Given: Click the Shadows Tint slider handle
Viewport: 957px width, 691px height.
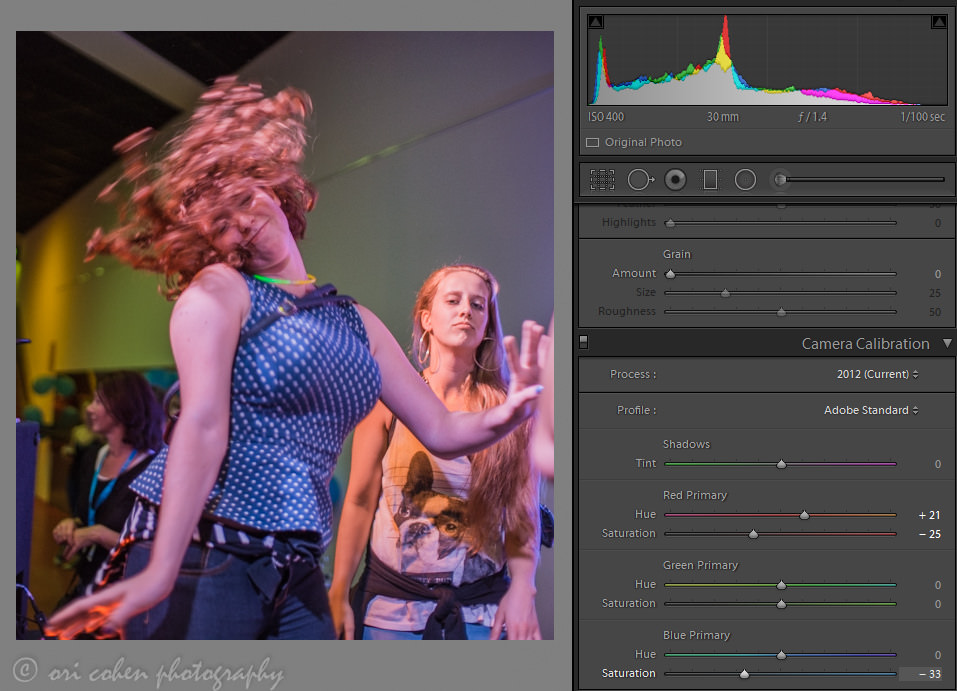Looking at the screenshot, I should pyautogui.click(x=781, y=464).
